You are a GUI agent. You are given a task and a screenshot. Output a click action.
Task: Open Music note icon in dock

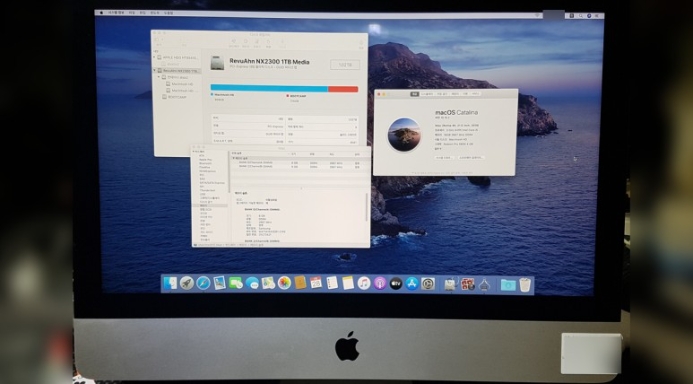364,283
